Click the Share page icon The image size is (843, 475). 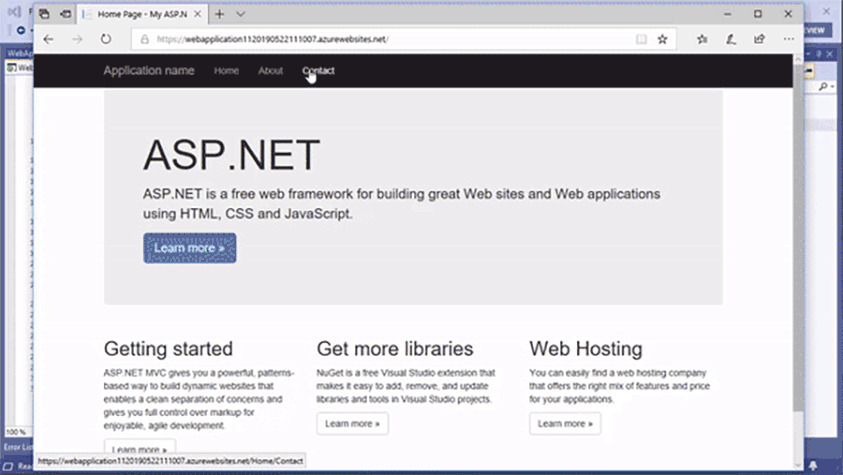pyautogui.click(x=760, y=39)
